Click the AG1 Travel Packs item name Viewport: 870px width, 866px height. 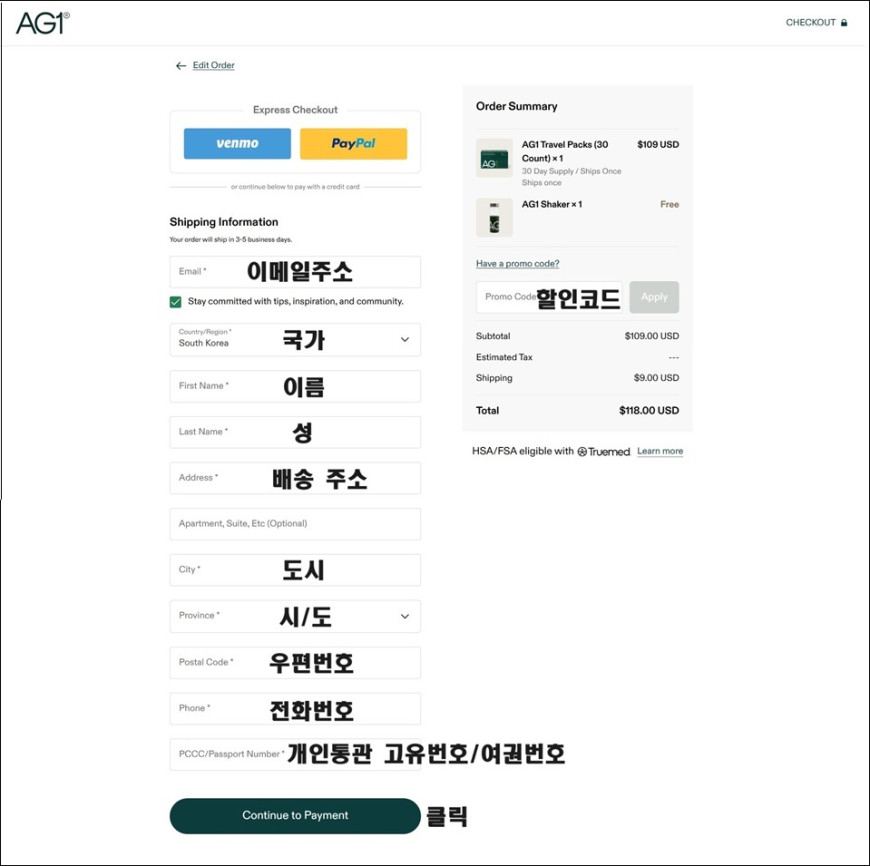click(565, 151)
